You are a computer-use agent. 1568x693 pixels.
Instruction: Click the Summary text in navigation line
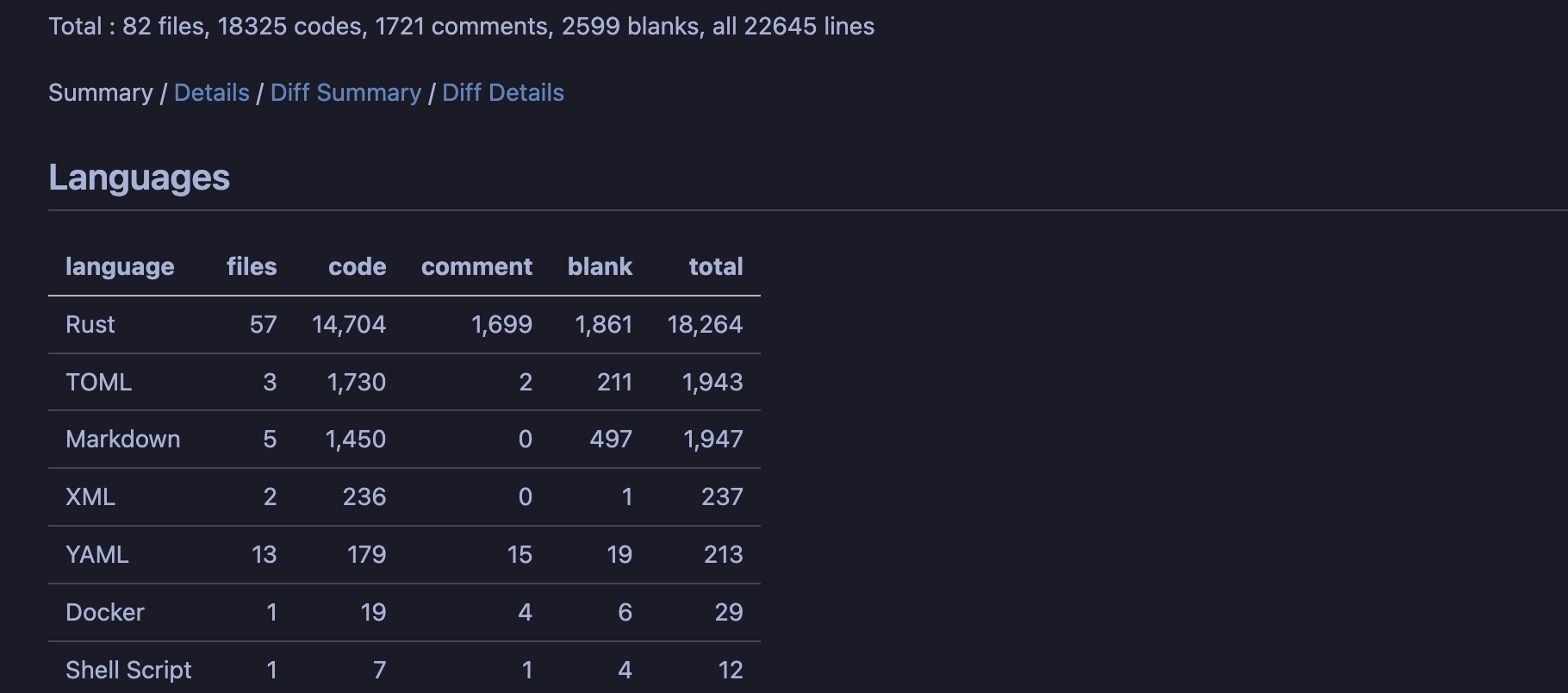click(100, 93)
